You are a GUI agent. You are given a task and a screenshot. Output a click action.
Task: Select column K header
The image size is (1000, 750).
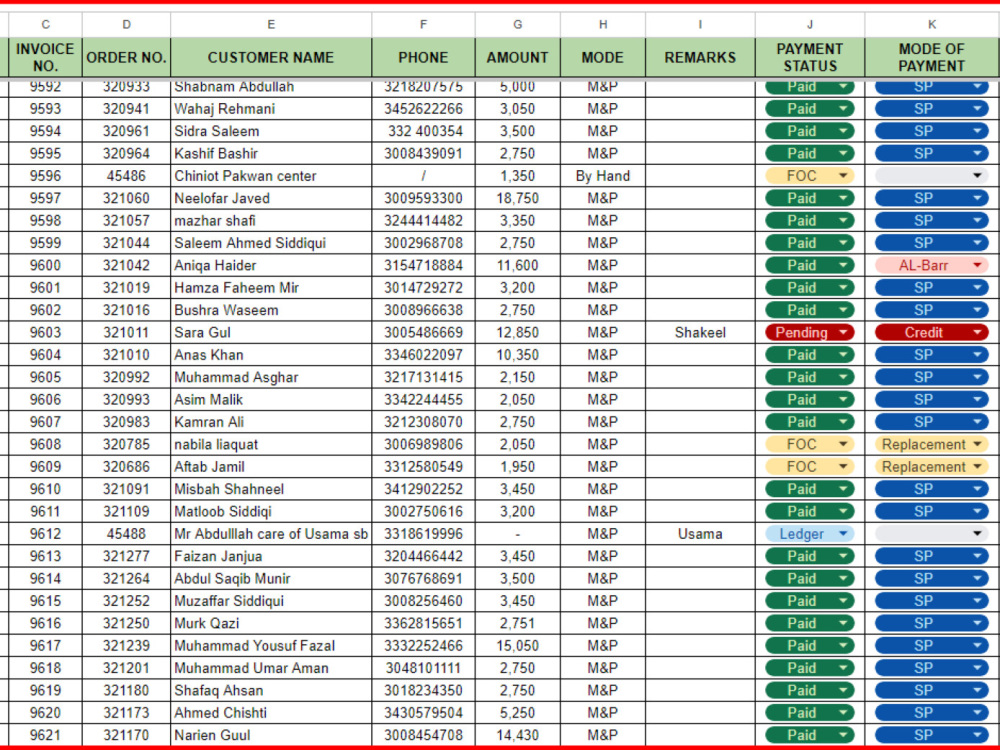click(x=932, y=25)
